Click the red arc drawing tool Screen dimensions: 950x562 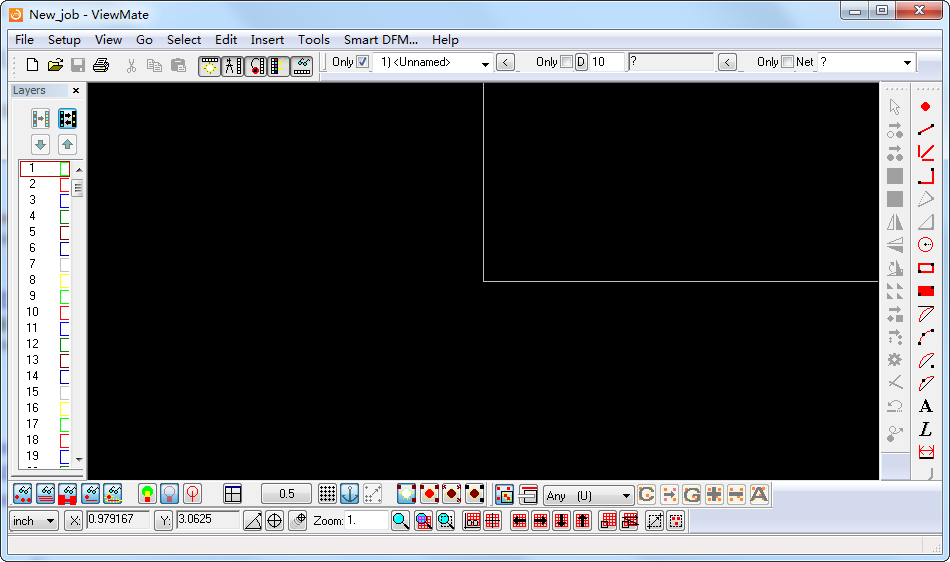click(925, 337)
